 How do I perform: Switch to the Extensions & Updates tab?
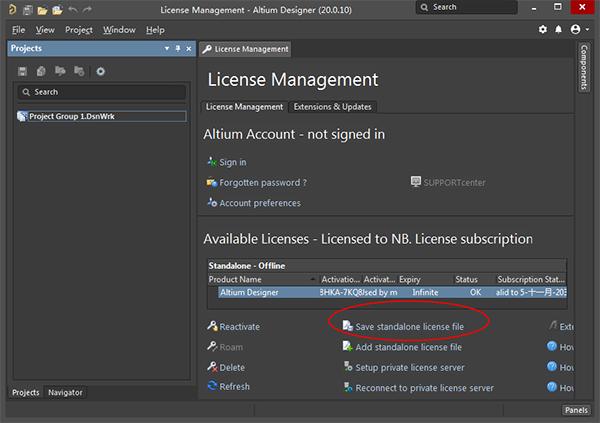pos(333,107)
